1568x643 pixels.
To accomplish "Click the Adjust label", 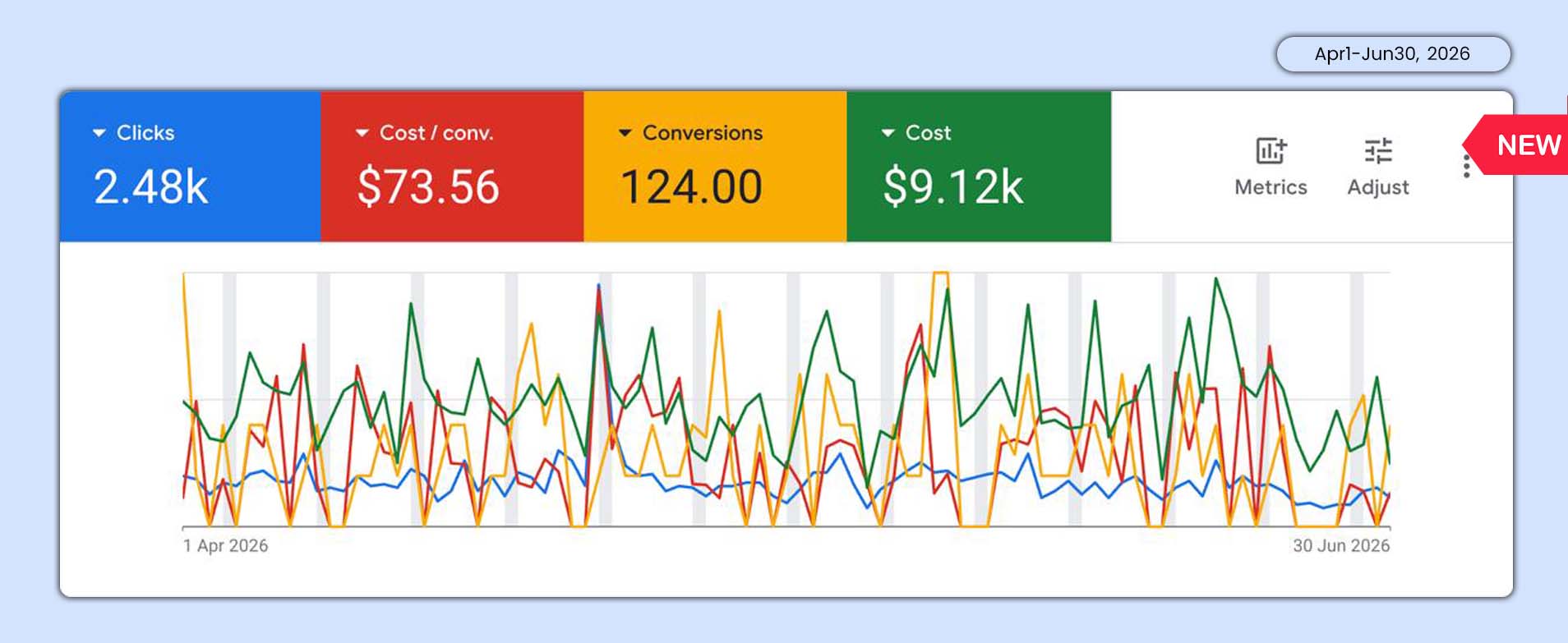I will click(x=1378, y=188).
